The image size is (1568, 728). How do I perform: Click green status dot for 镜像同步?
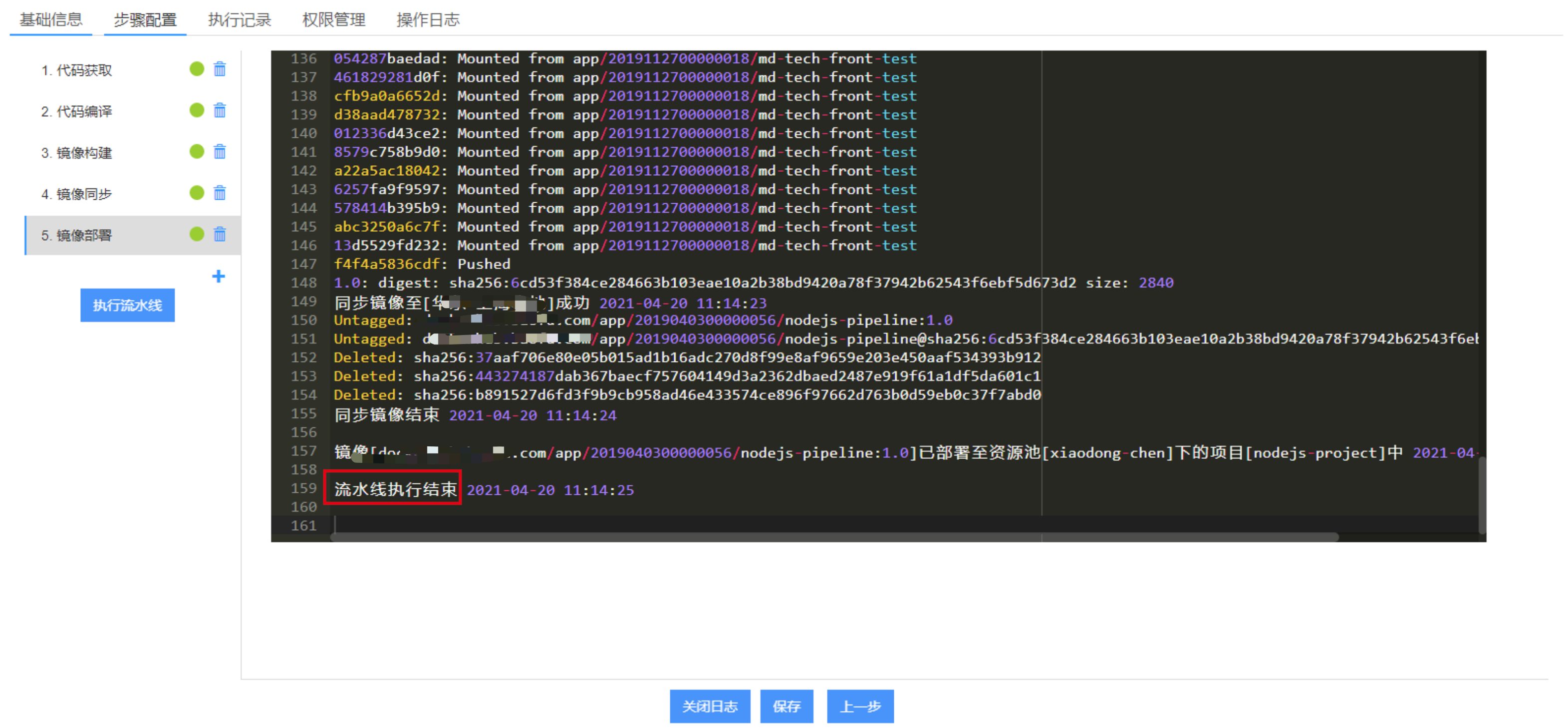(x=197, y=193)
